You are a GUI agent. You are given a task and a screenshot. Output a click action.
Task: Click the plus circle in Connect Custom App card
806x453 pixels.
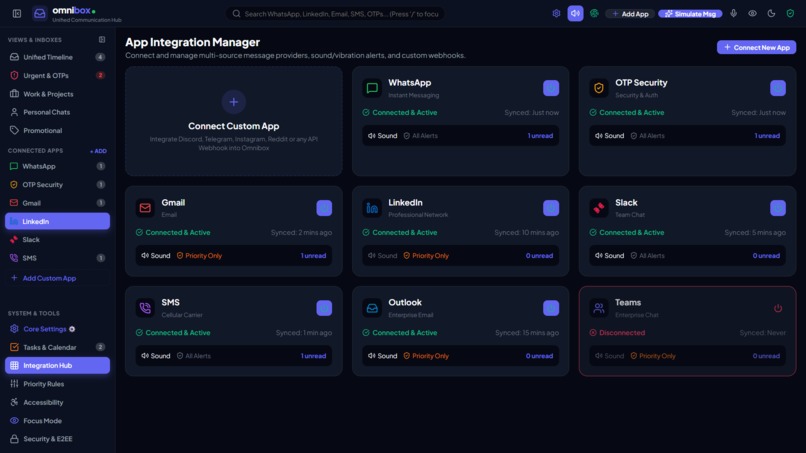233,102
